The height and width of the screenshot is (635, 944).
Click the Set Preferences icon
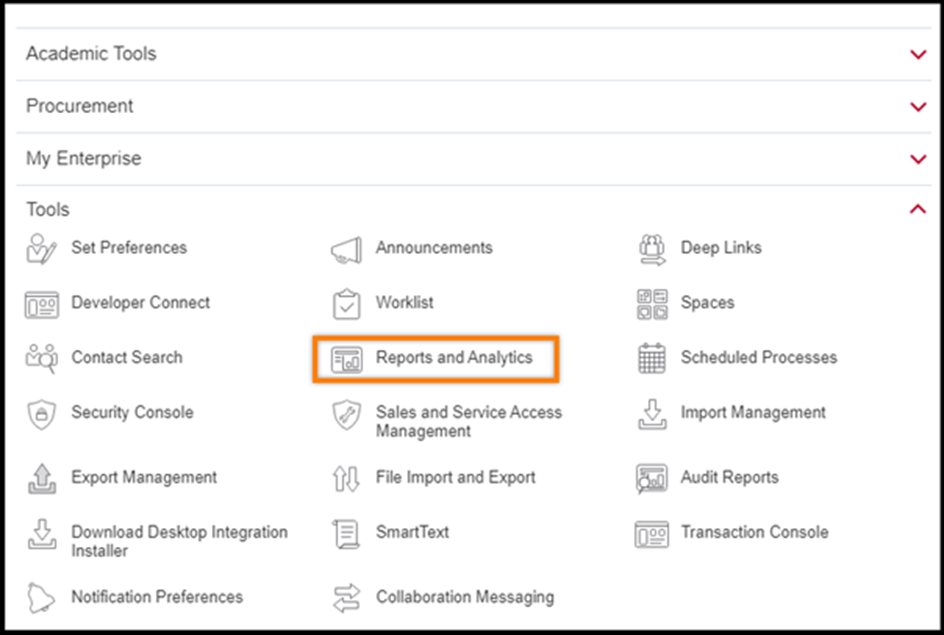(x=41, y=249)
